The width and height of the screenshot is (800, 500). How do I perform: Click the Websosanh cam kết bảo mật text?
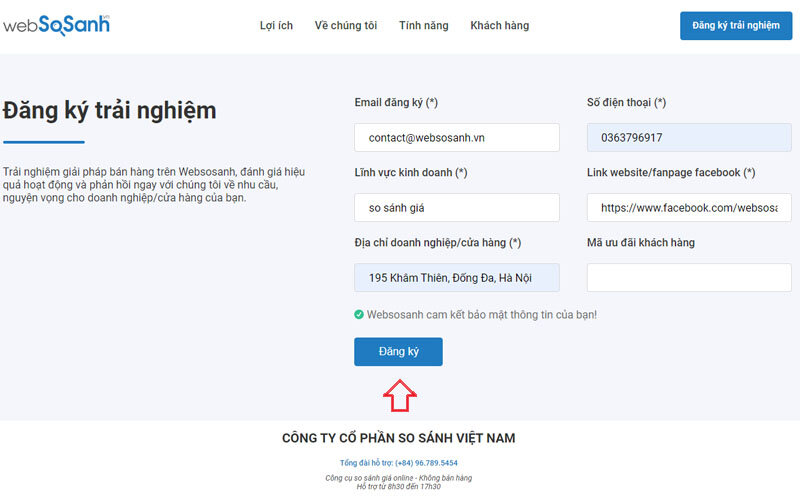(482, 315)
